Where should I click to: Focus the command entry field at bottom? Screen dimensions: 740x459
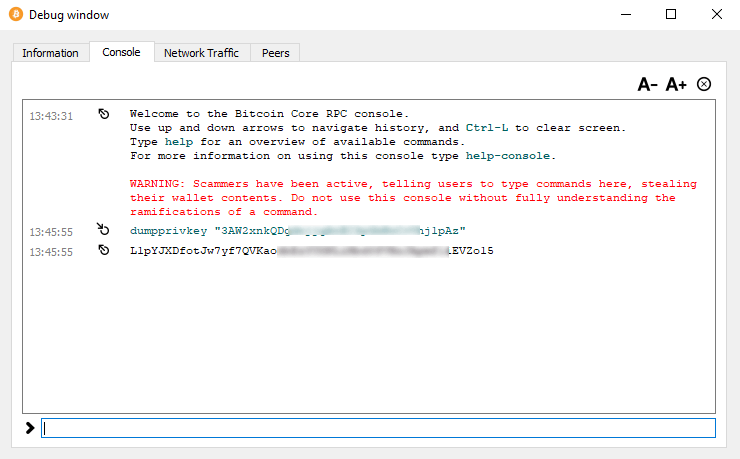(x=378, y=428)
